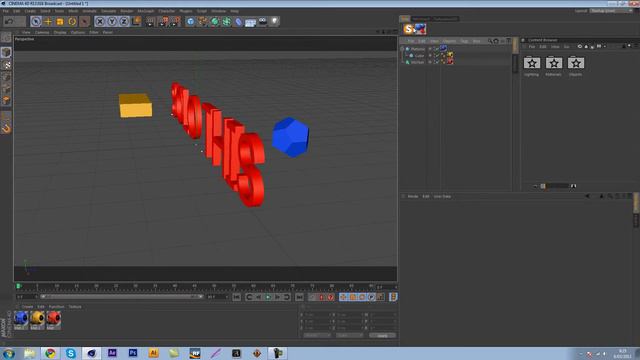Toggle the Platonic object's enable checkmark
The width and height of the screenshot is (640, 360).
[436, 49]
